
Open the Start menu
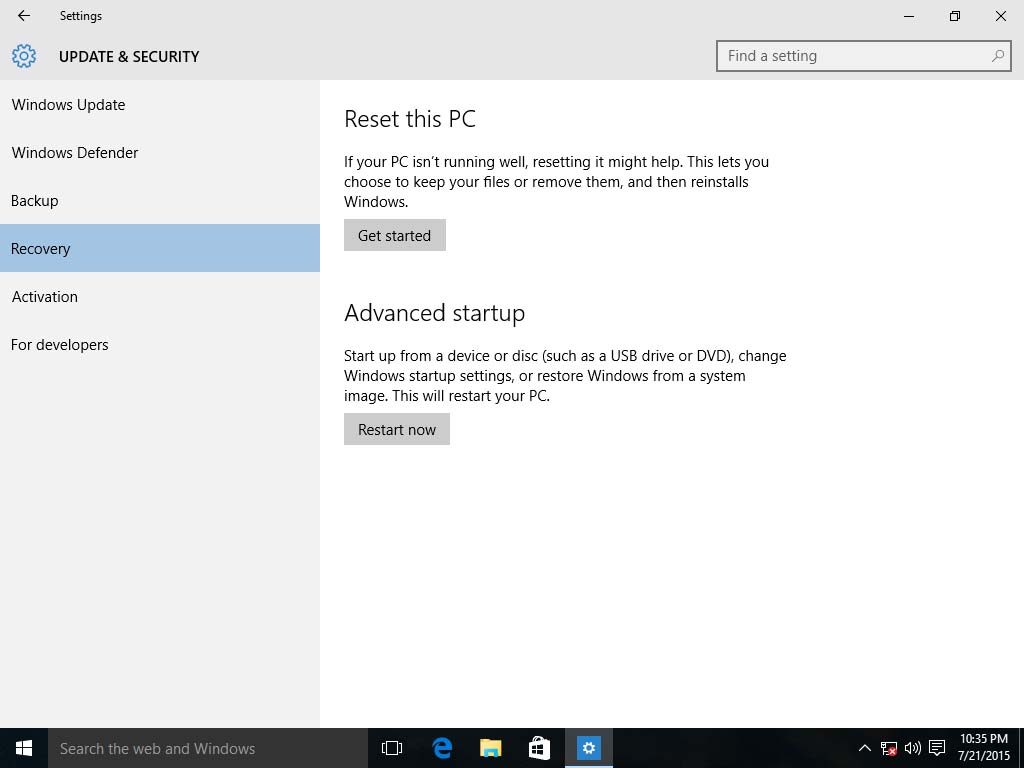pyautogui.click(x=24, y=748)
